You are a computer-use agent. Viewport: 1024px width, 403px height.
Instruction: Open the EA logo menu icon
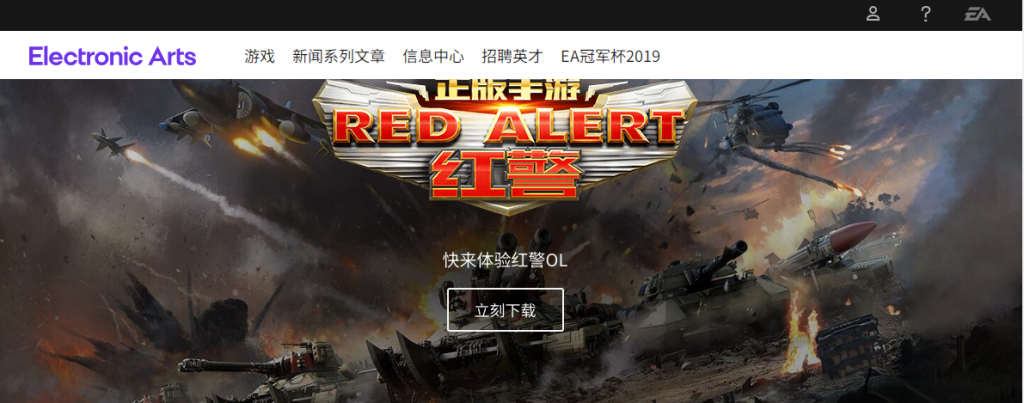tap(977, 14)
